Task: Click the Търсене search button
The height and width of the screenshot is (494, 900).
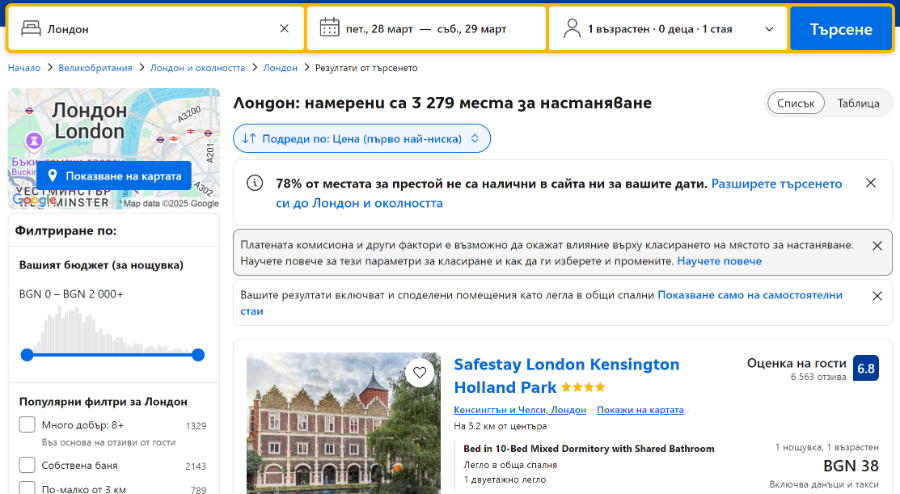Action: pos(841,29)
